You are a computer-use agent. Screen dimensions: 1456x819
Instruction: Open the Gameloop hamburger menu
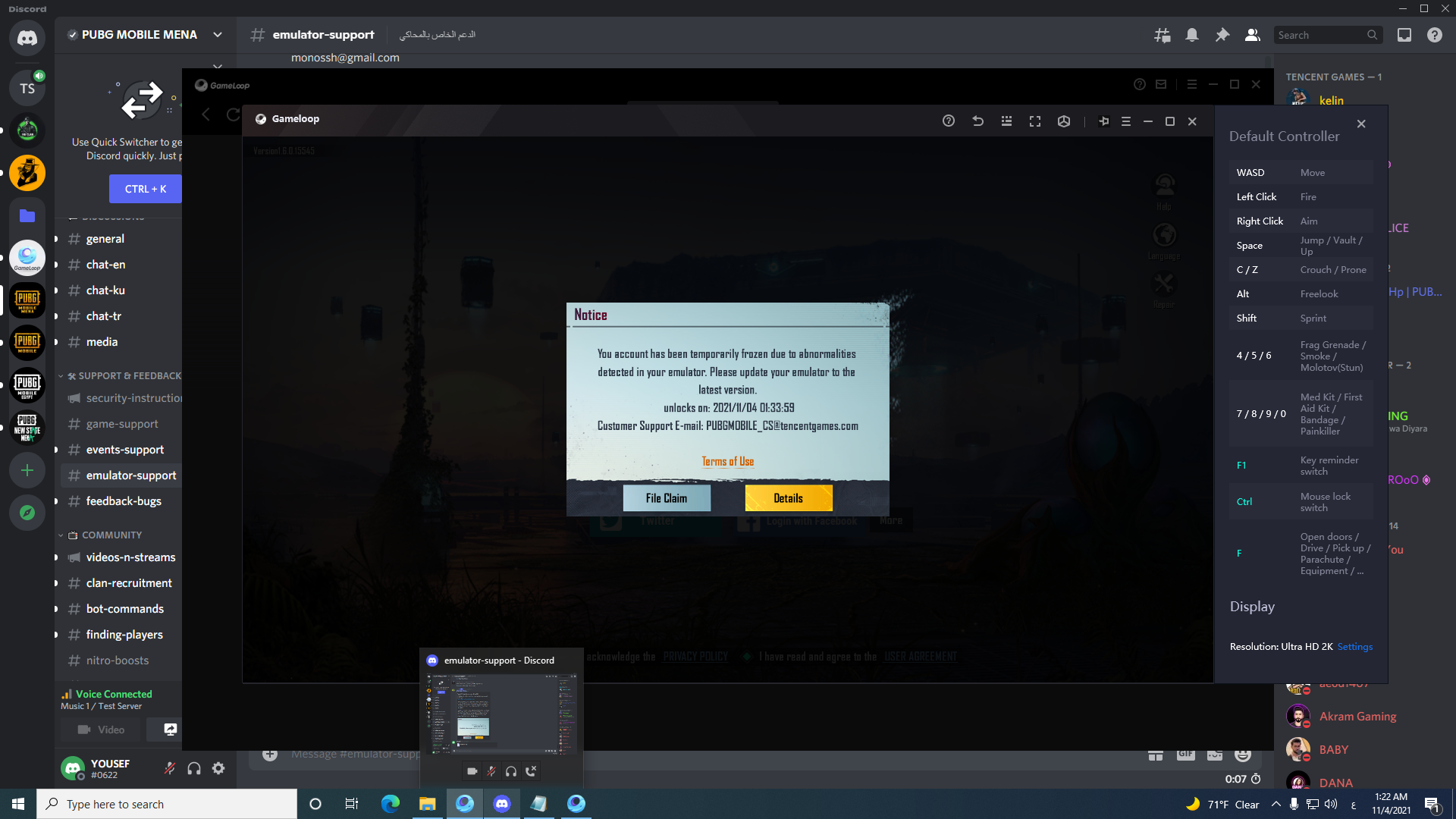pos(1126,121)
